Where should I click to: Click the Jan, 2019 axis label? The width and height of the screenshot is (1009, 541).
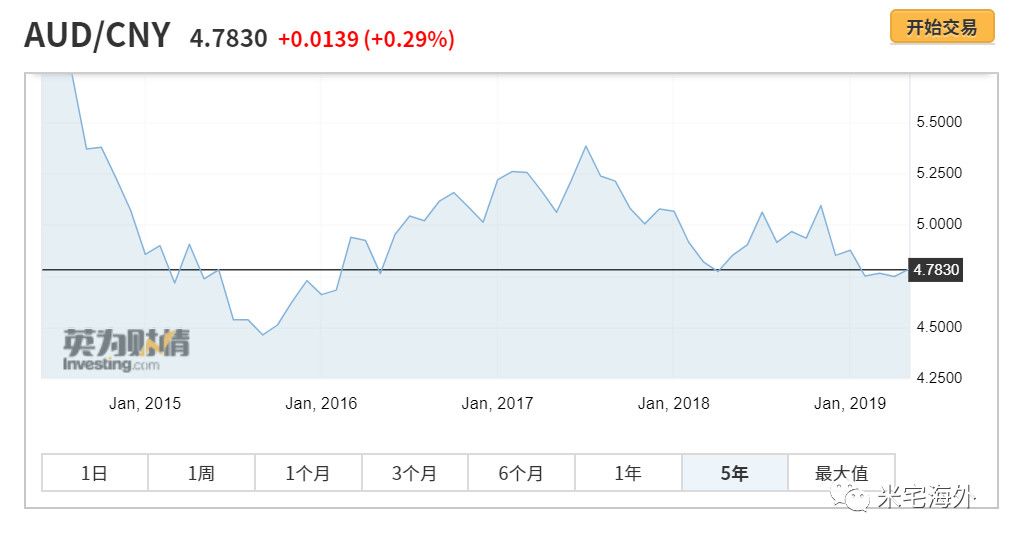coord(850,404)
